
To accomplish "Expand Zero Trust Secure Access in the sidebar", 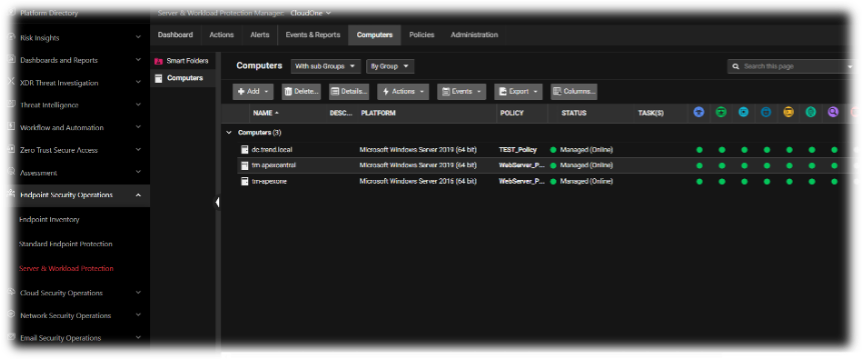I will tap(138, 150).
